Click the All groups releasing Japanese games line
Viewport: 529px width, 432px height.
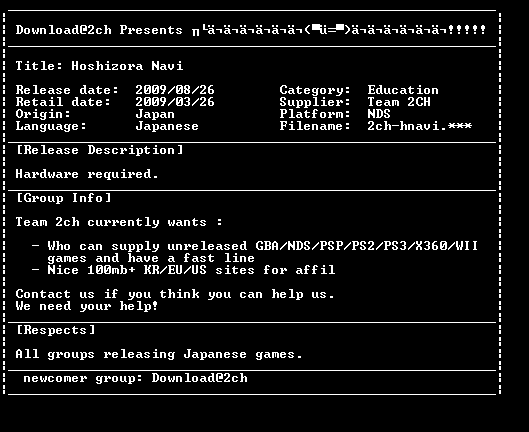(159, 354)
